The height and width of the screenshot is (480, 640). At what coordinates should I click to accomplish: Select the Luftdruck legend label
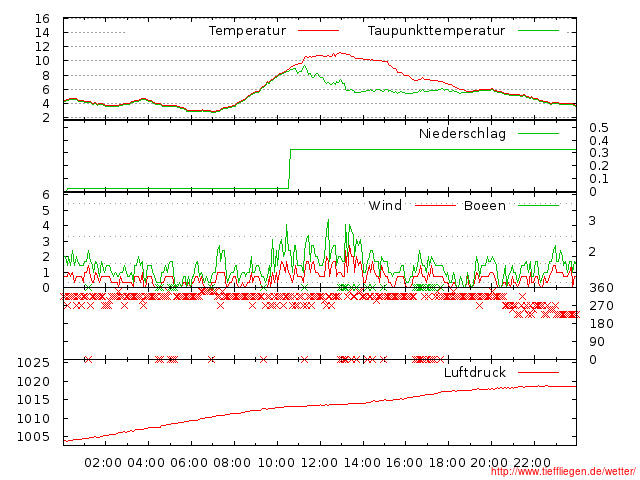tap(475, 372)
